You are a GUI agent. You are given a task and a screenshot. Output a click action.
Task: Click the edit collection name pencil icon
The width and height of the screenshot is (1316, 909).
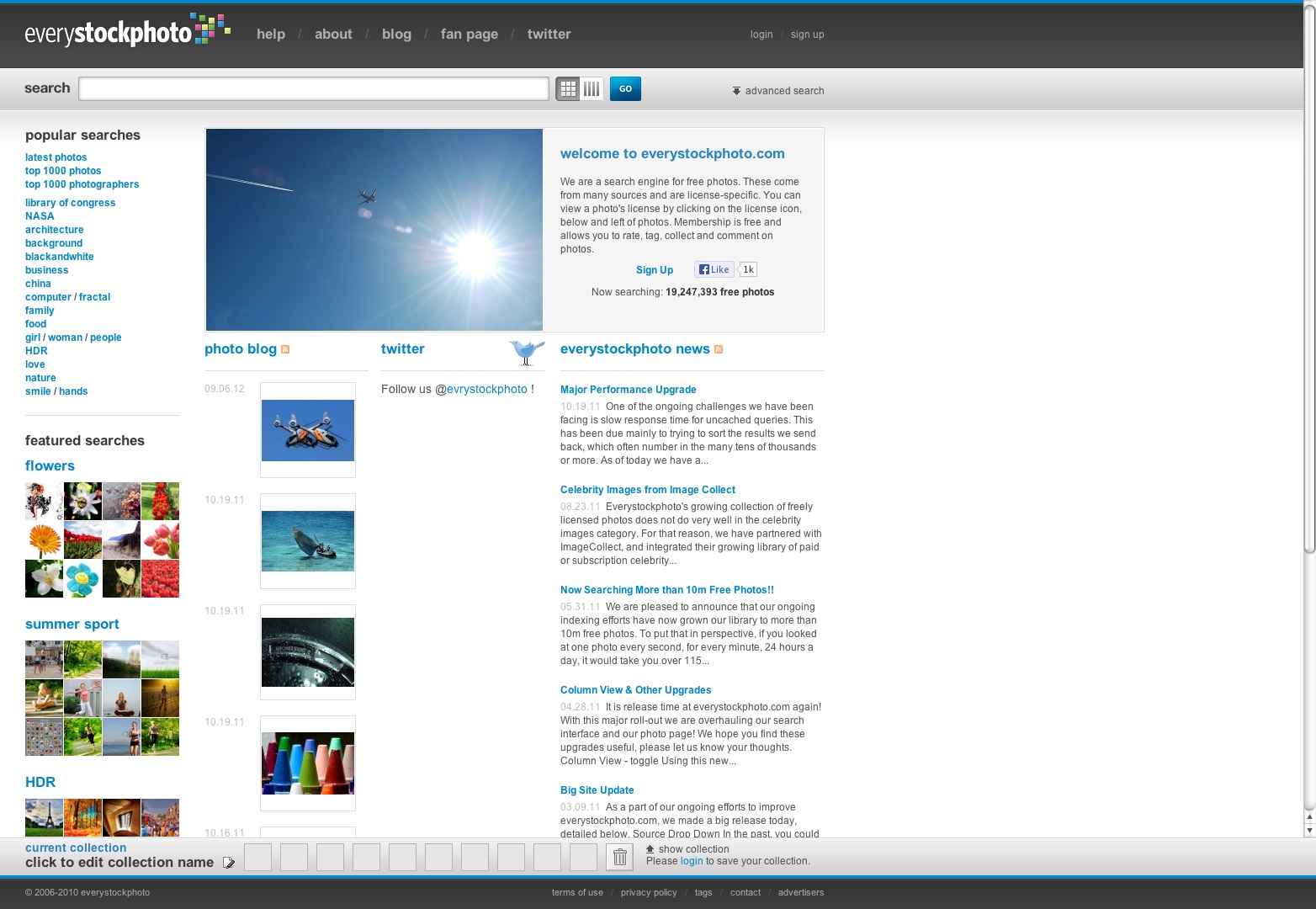229,863
